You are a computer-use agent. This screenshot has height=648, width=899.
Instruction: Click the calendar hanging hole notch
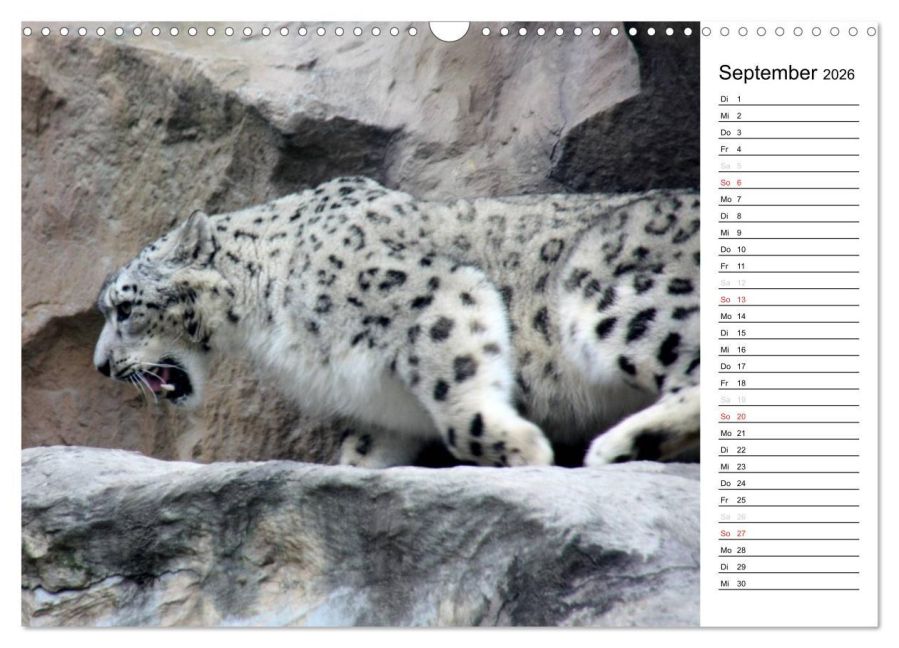(449, 31)
